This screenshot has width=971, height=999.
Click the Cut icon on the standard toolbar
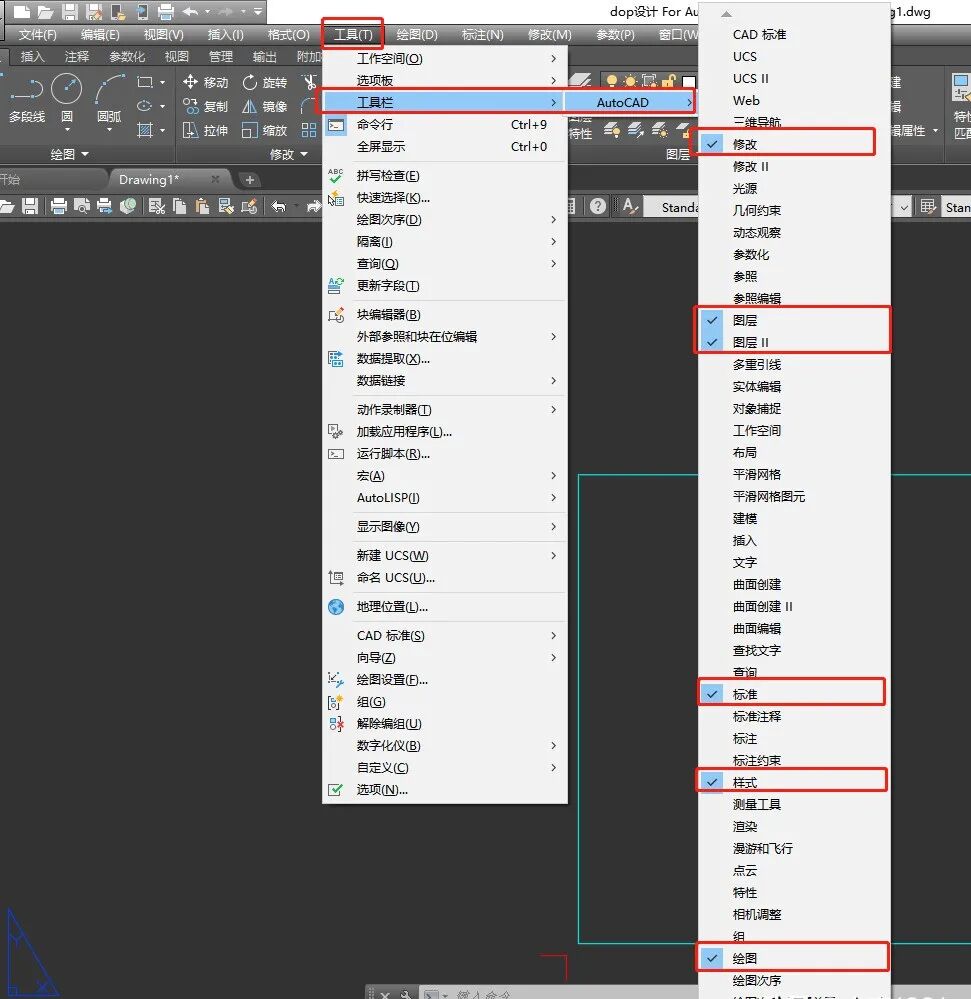tap(156, 206)
